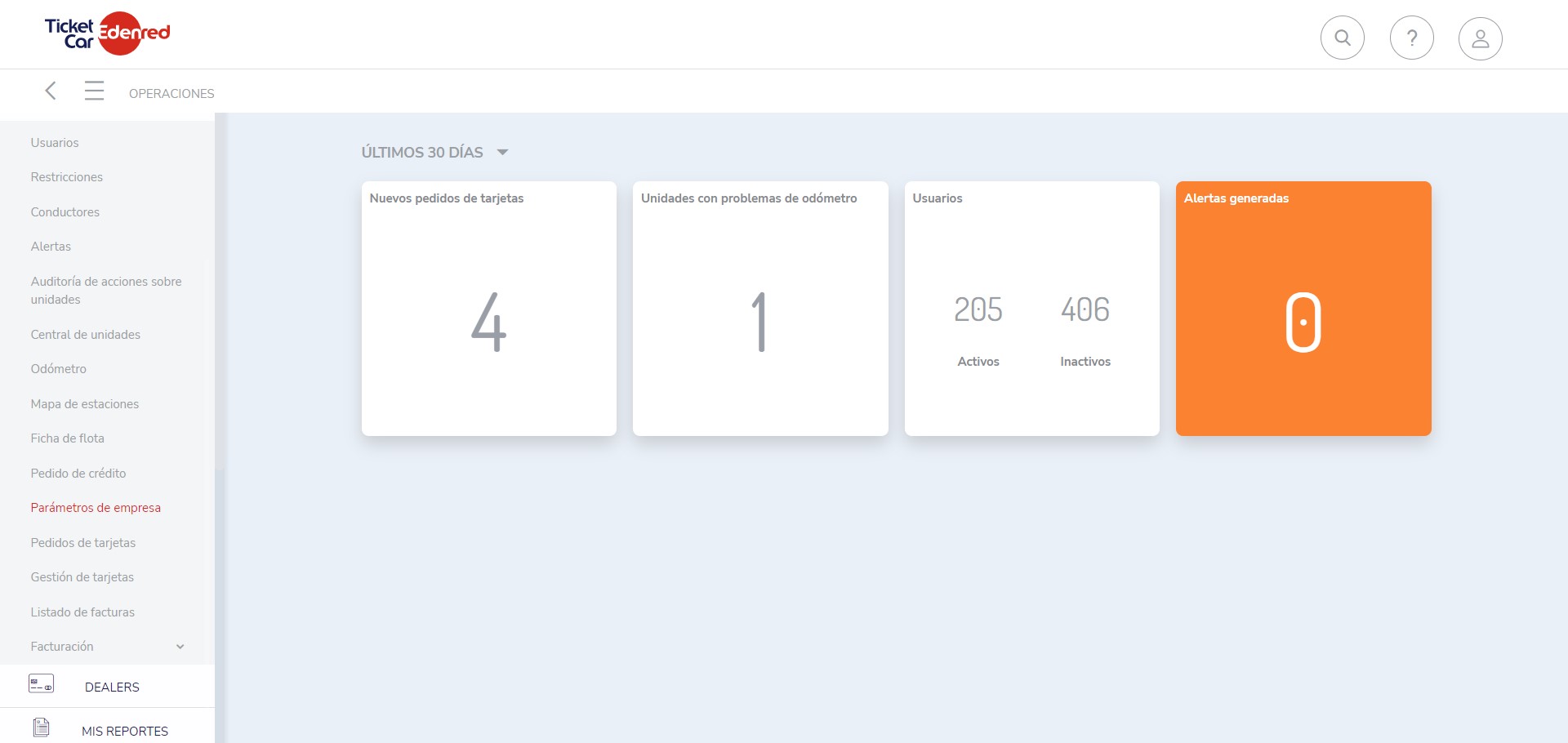This screenshot has height=743, width=1568.
Task: Expand the Facturación submenu chevron
Action: coord(180,647)
